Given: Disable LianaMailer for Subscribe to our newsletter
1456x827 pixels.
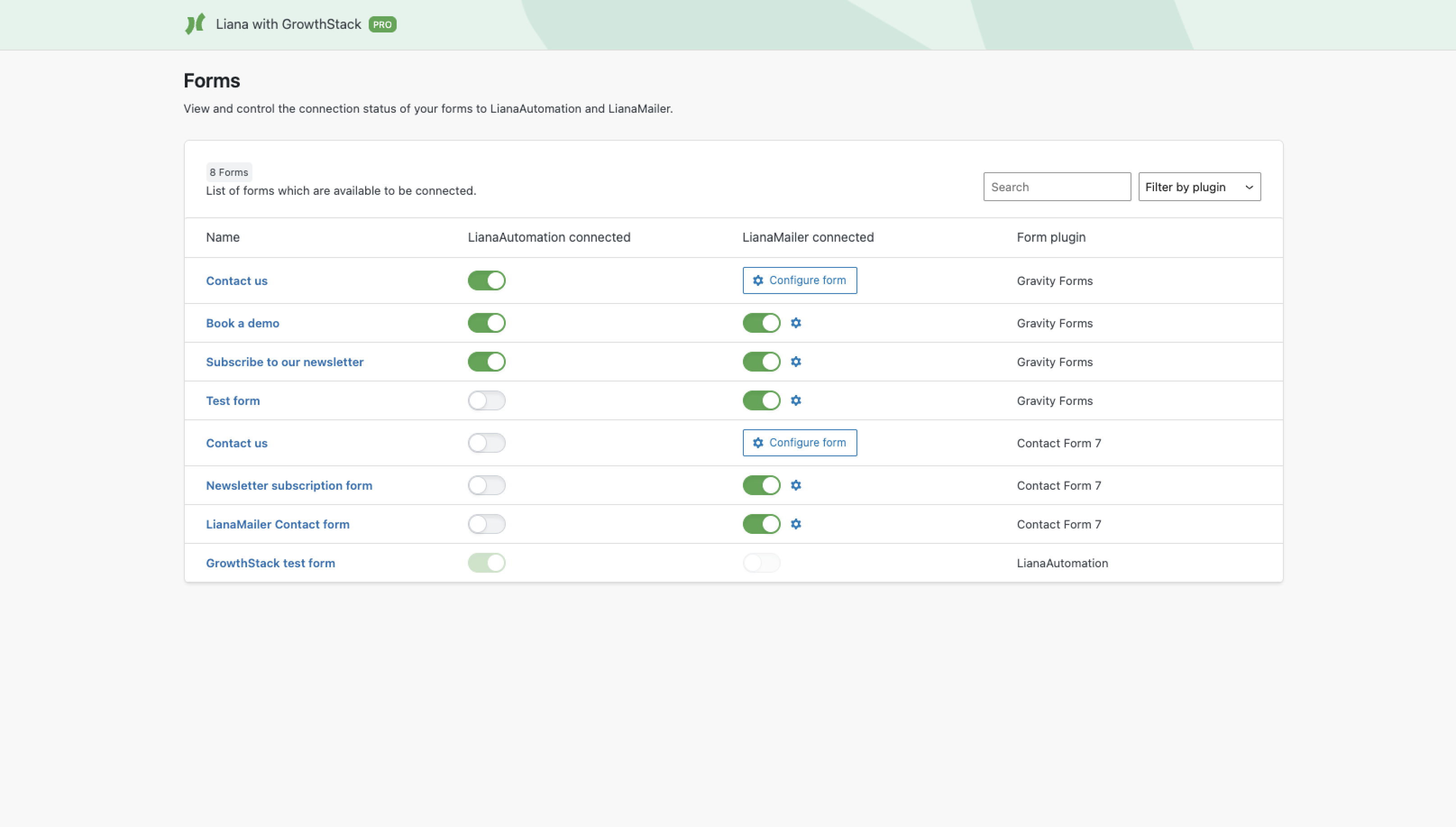Looking at the screenshot, I should point(761,362).
